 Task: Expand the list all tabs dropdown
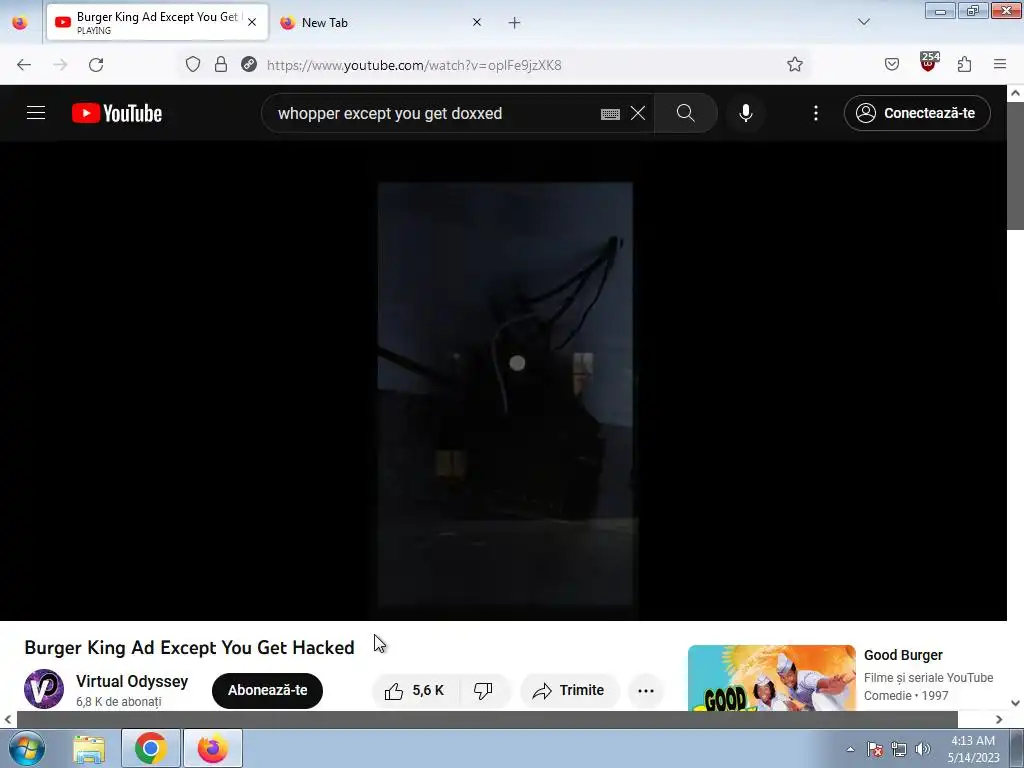[864, 22]
